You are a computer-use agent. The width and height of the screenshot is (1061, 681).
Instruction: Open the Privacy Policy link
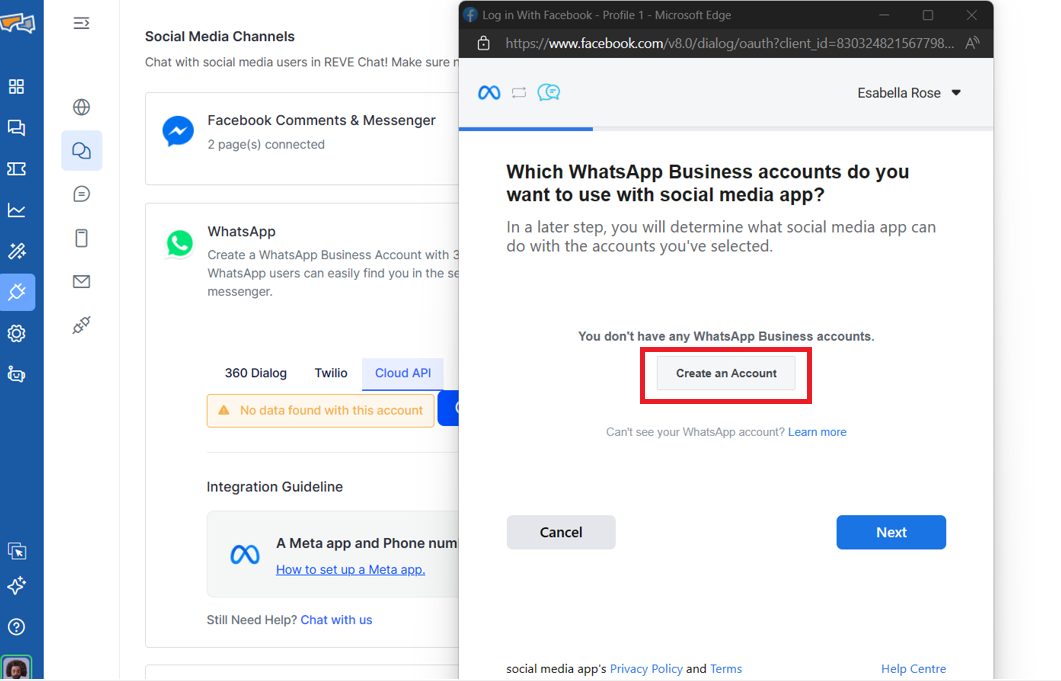click(x=646, y=669)
